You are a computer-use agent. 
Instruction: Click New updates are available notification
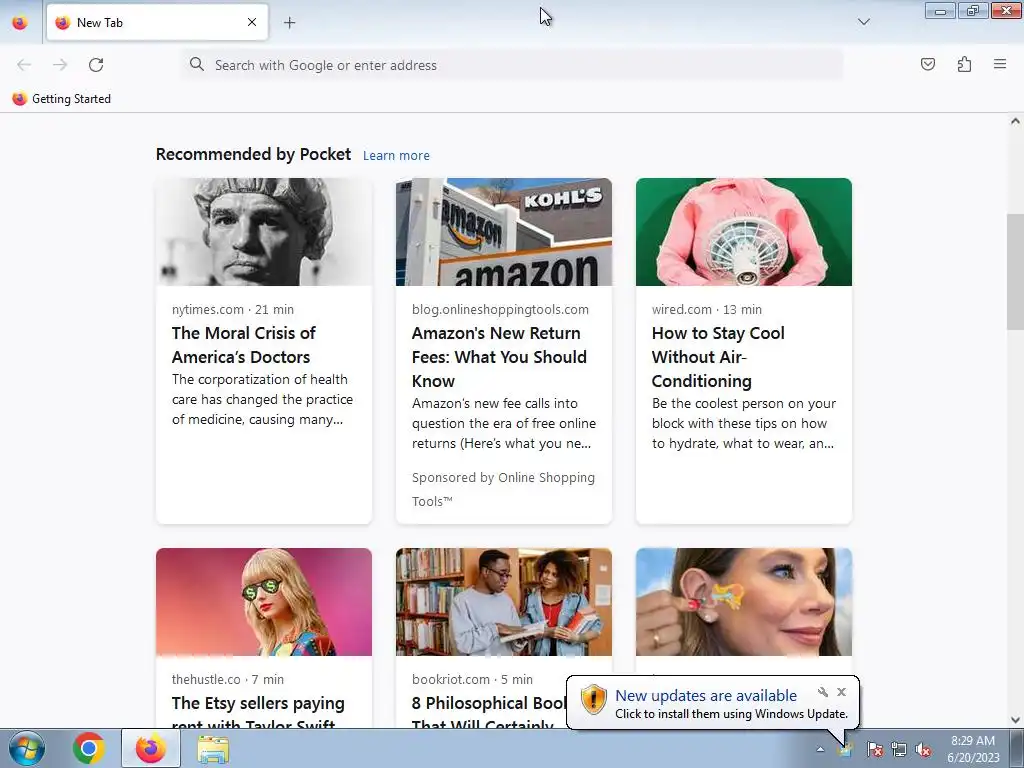point(706,696)
